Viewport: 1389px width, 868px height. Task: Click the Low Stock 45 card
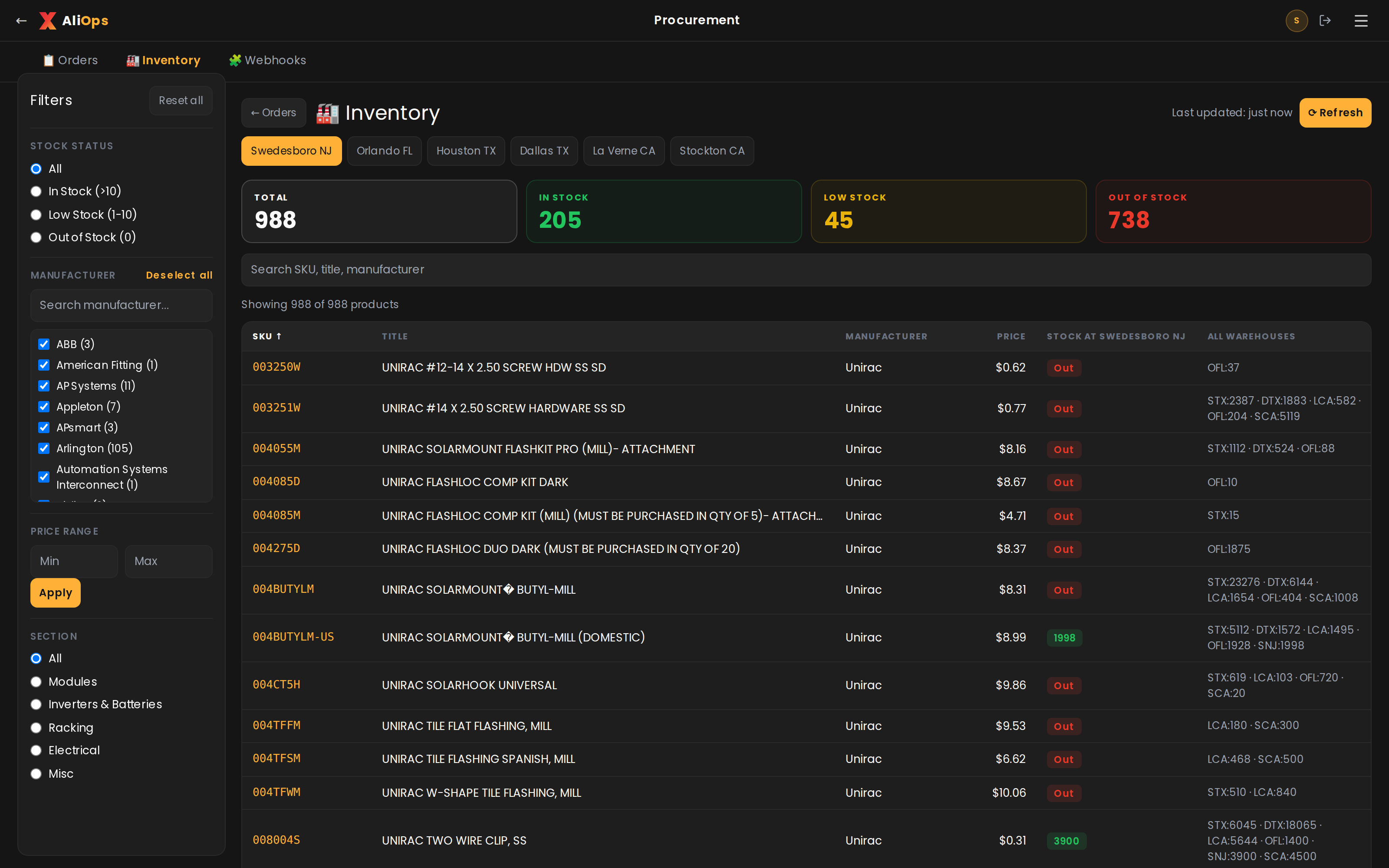tap(948, 211)
